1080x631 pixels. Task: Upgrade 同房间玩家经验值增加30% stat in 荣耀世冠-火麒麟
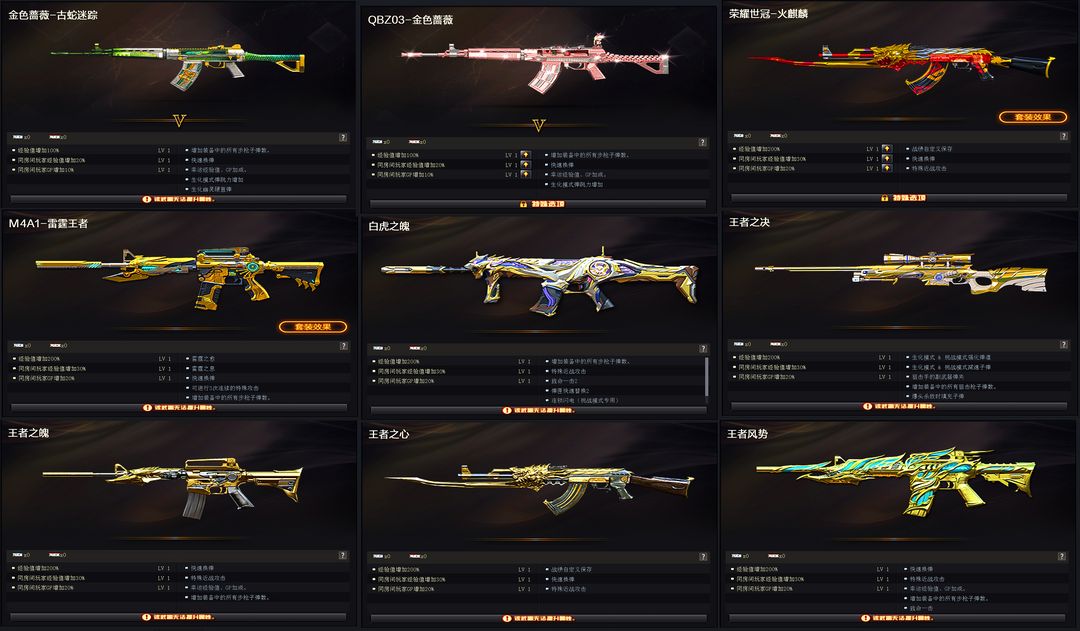[886, 158]
